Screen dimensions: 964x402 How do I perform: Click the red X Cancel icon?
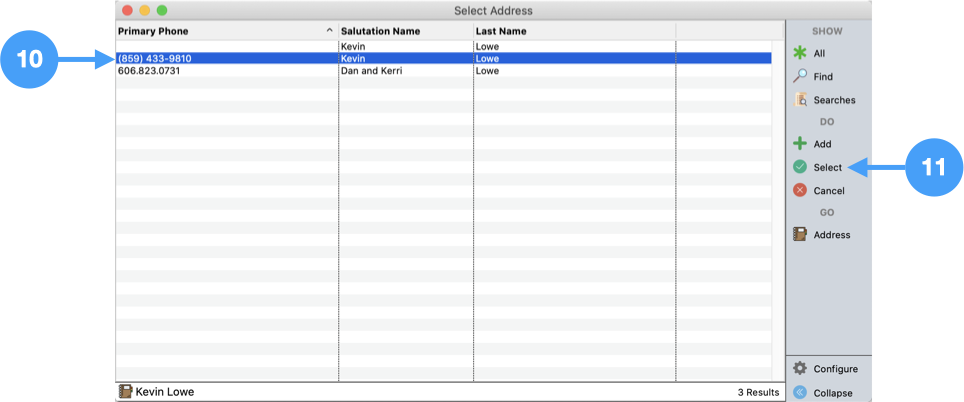tap(800, 190)
